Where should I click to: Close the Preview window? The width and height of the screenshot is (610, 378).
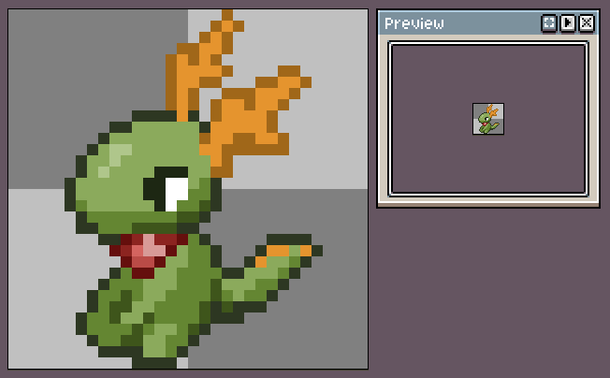coord(586,23)
